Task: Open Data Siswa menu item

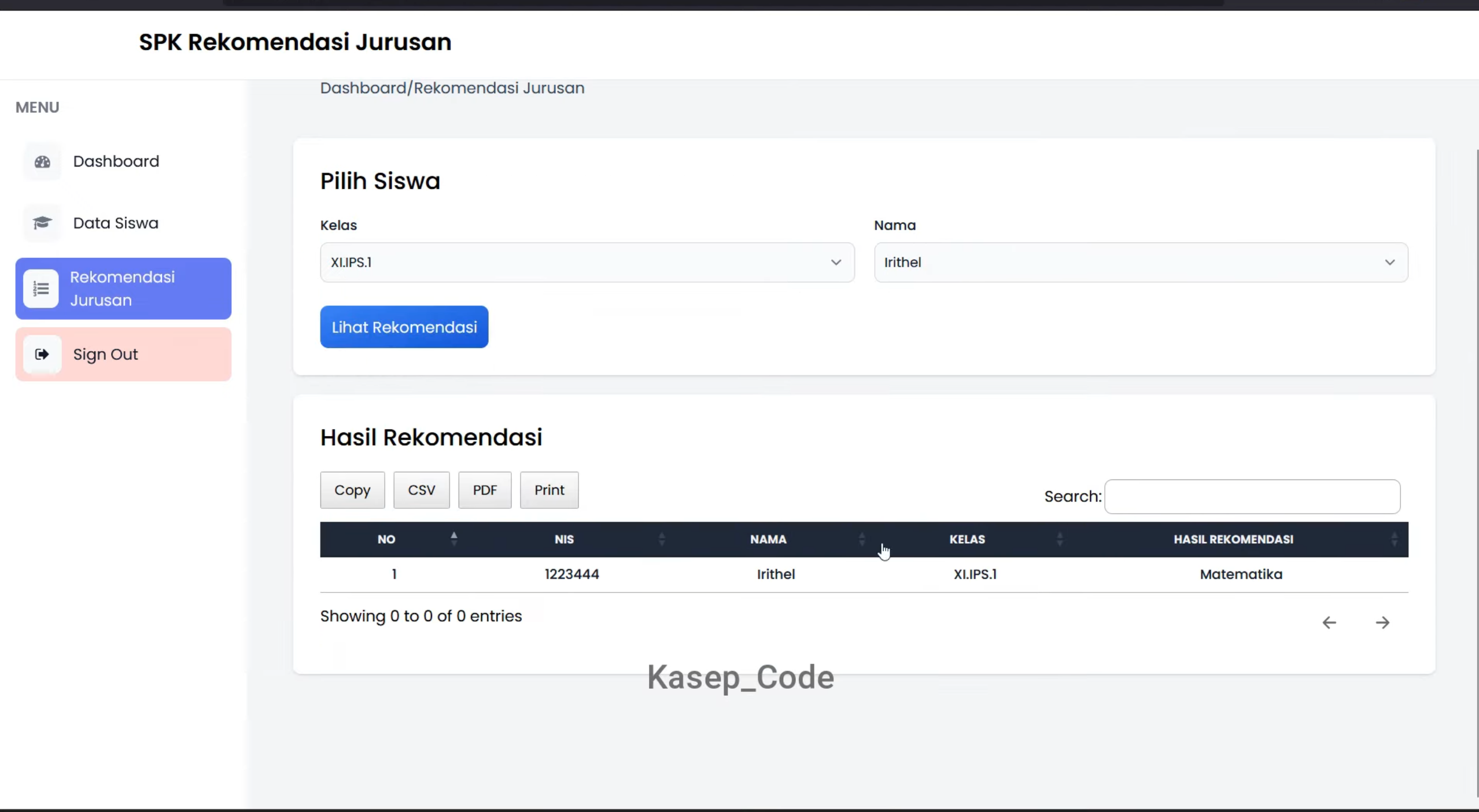Action: point(123,223)
